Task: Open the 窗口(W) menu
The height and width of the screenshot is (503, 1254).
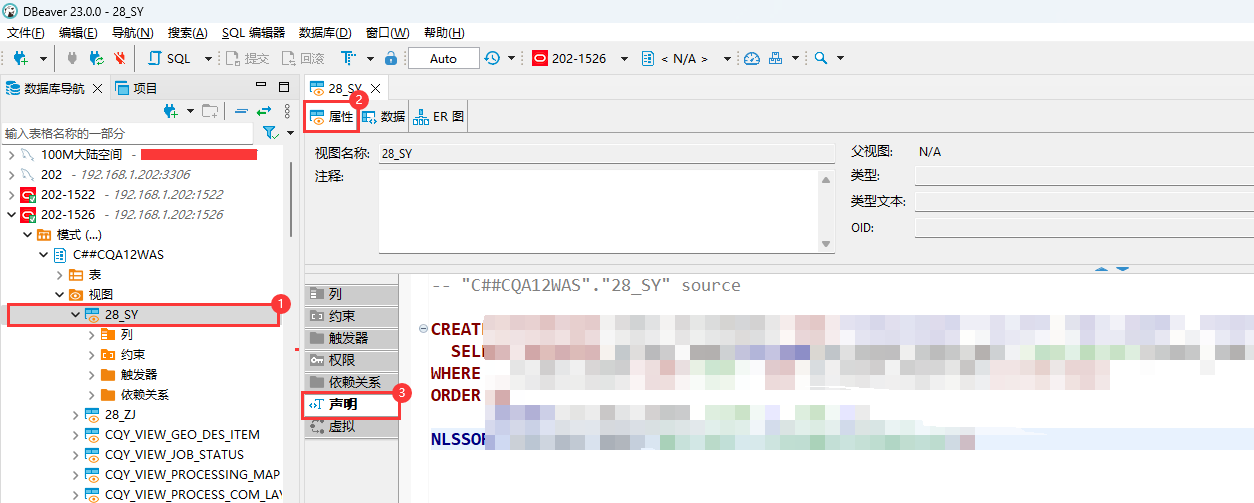Action: click(x=388, y=33)
